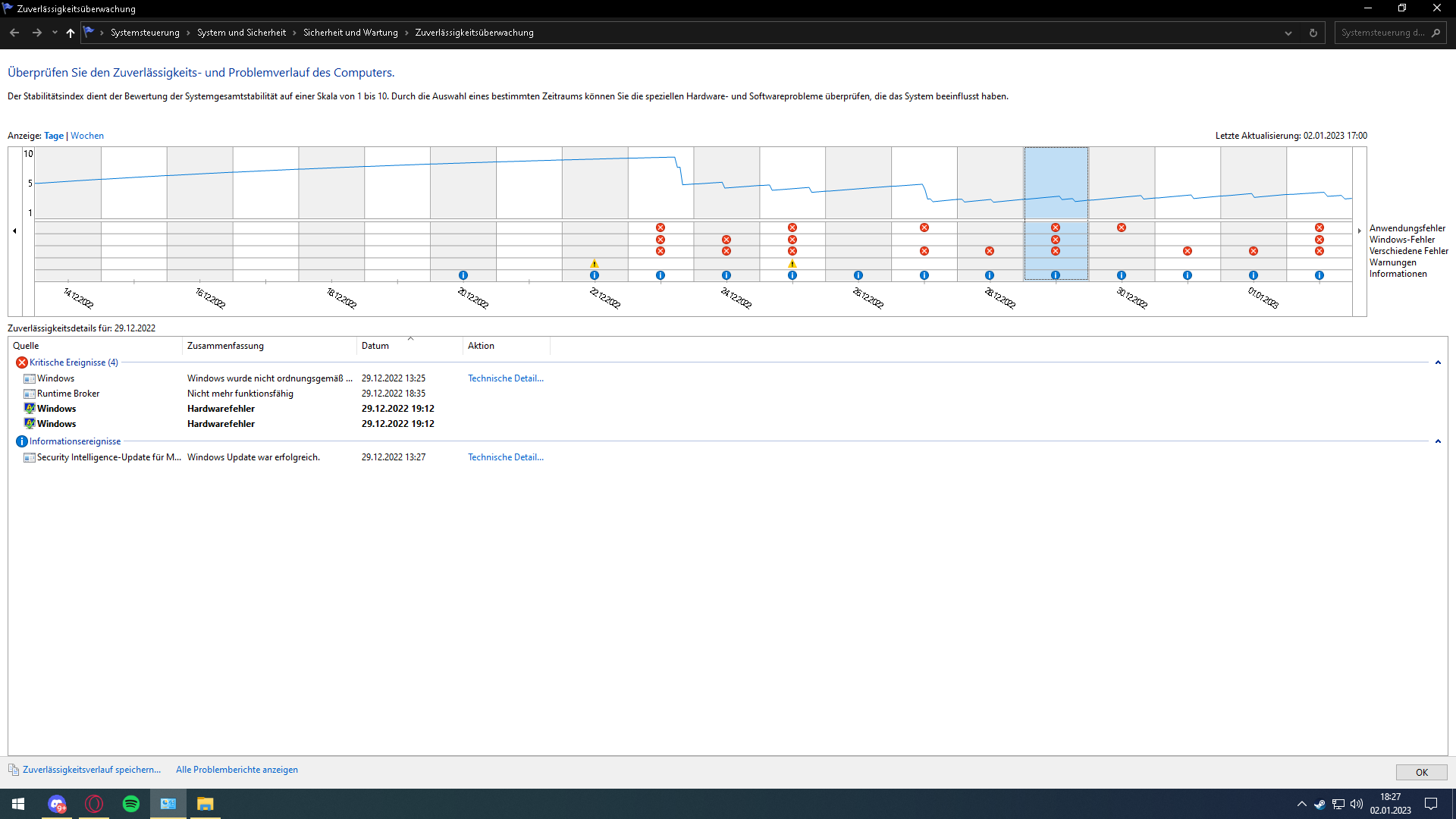Click the red Kritische Ereignisse error icon
This screenshot has height=819, width=1456.
coord(21,362)
